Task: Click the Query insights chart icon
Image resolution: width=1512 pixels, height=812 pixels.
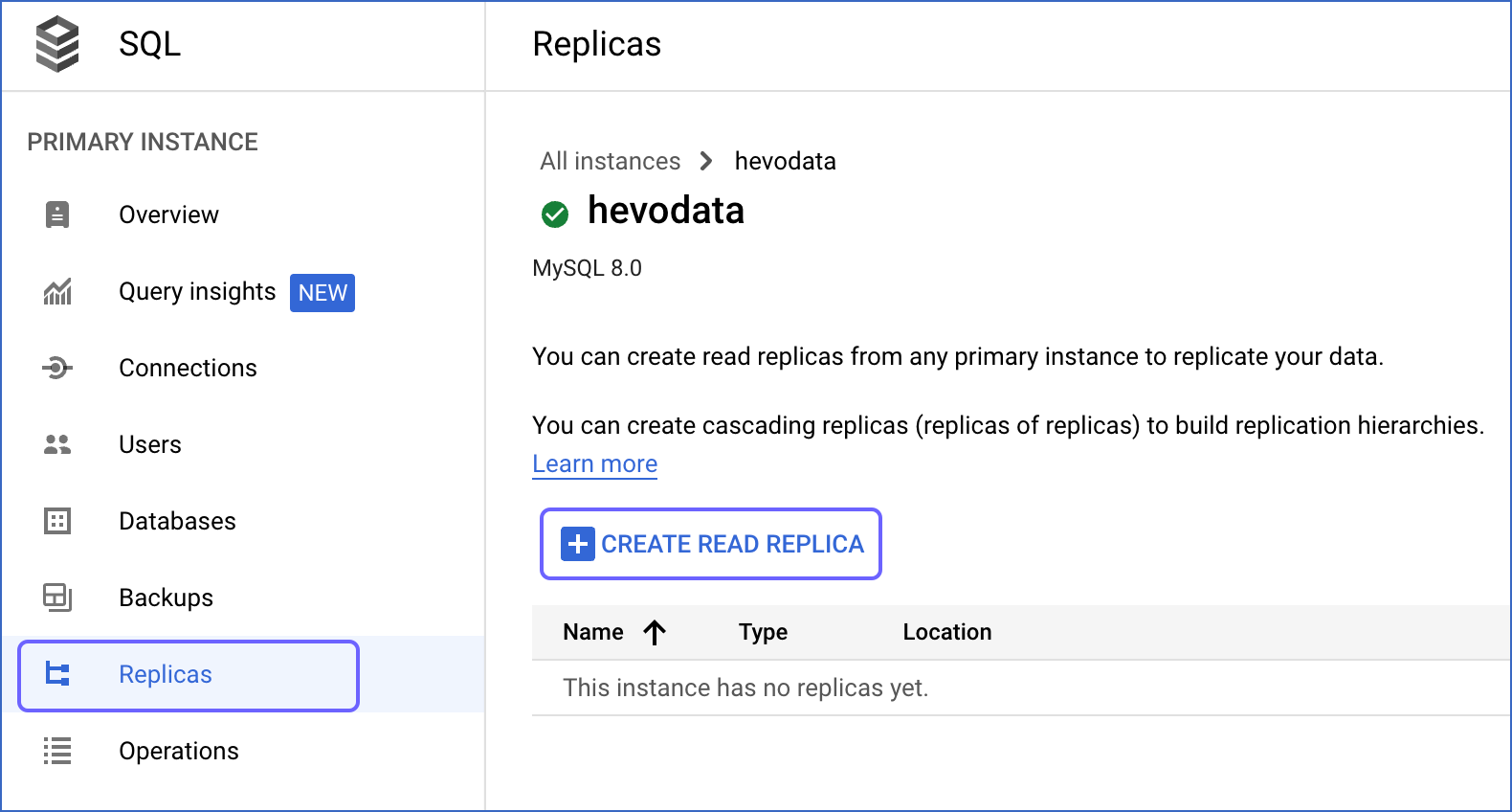Action: [57, 291]
